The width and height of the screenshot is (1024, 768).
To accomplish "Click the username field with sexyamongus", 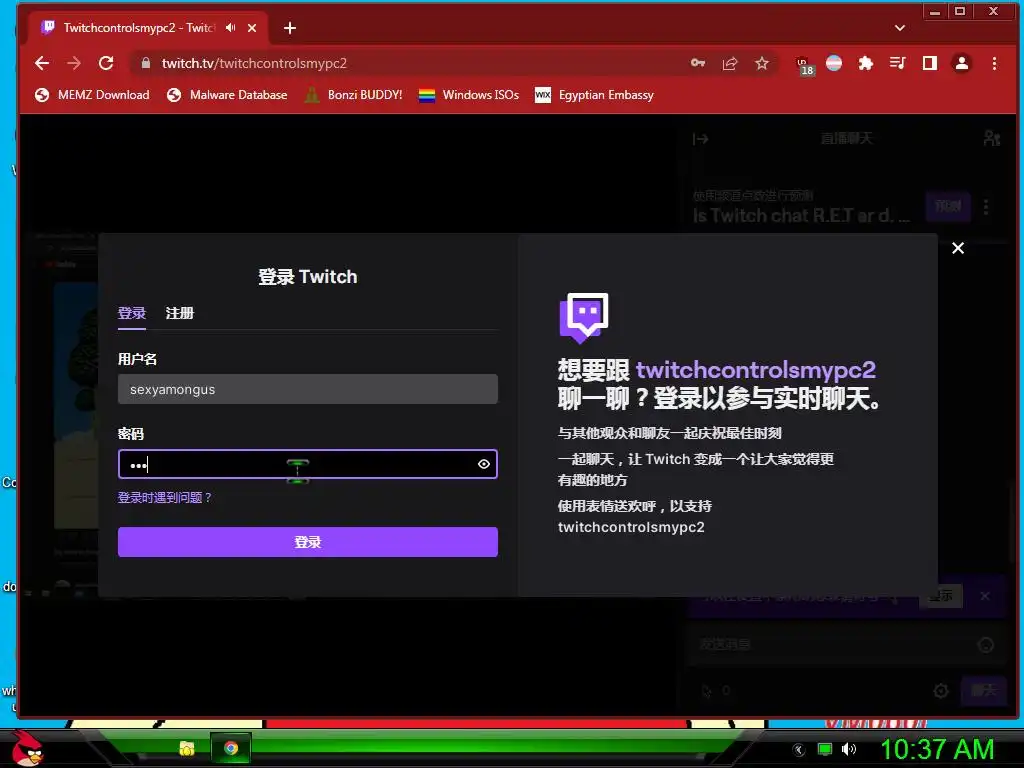I will pyautogui.click(x=308, y=389).
